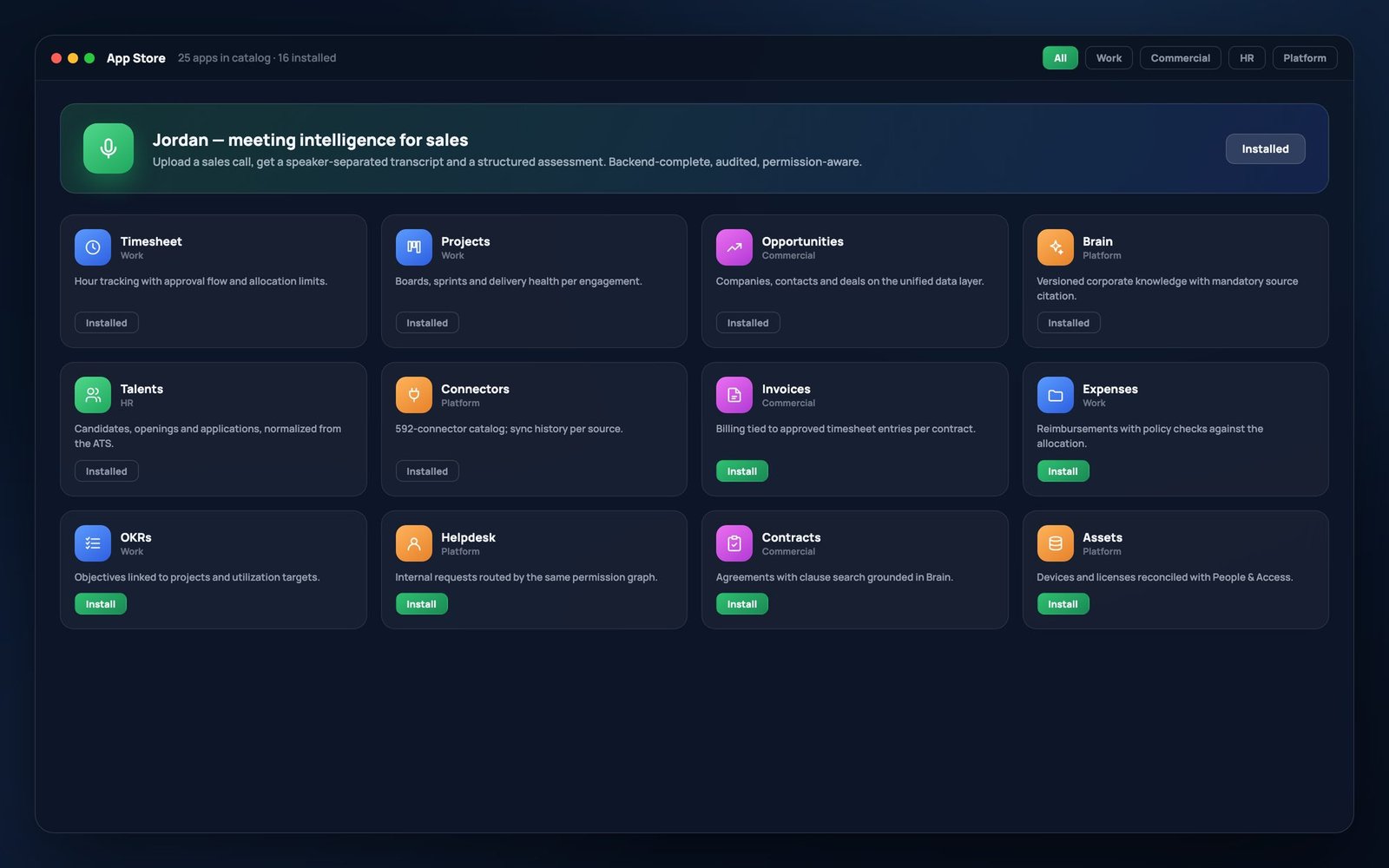
Task: Click the Opportunities app title
Action: point(802,241)
